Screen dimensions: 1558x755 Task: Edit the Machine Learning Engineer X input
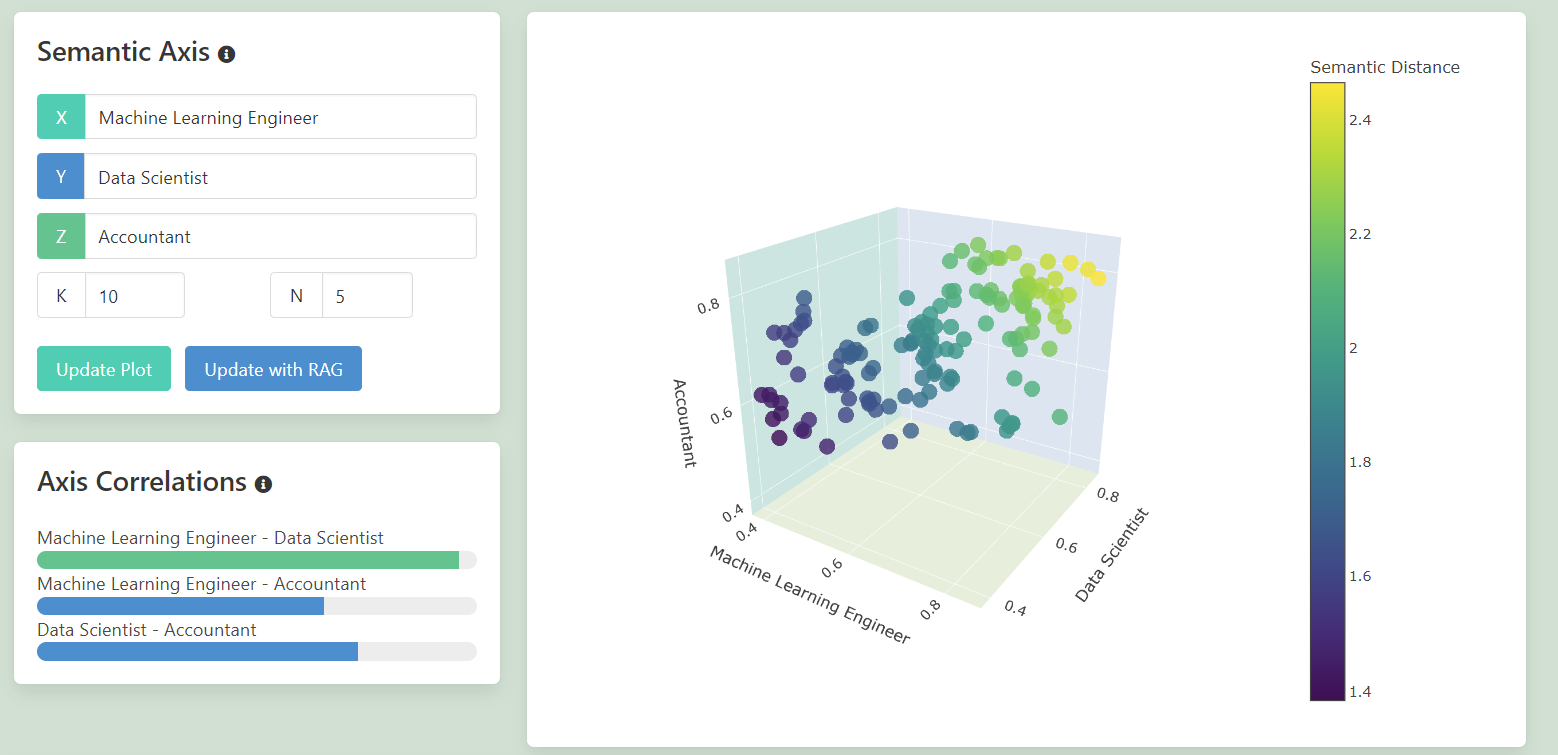pyautogui.click(x=280, y=117)
